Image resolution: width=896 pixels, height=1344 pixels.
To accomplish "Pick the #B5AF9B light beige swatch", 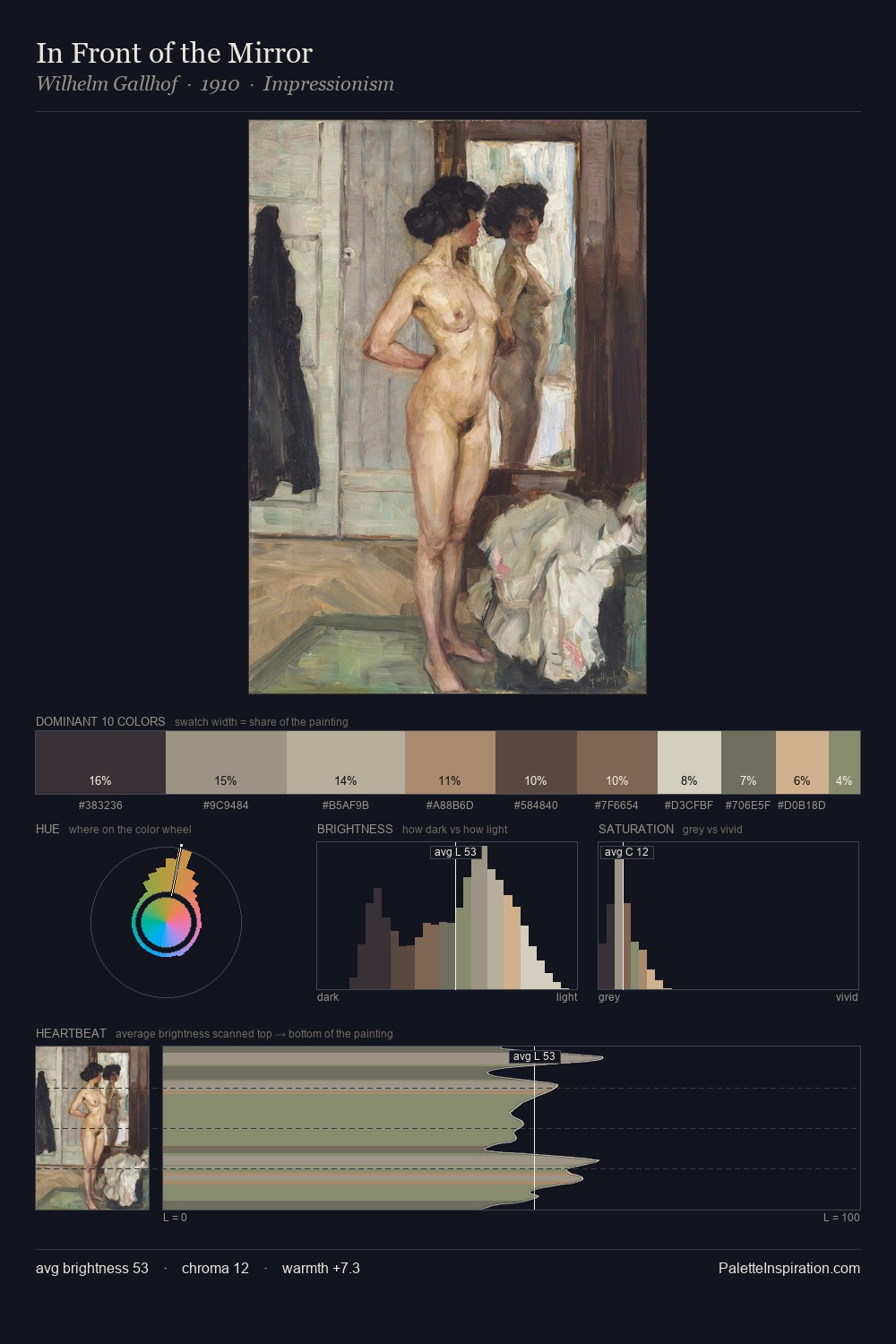I will point(346,762).
